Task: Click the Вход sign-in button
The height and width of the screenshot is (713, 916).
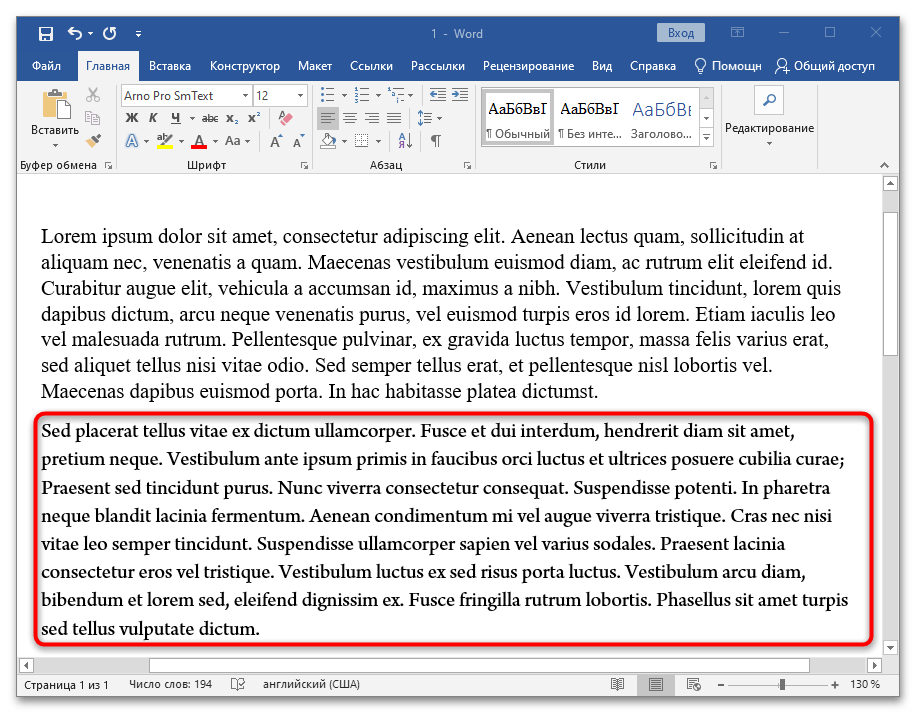Action: click(681, 33)
